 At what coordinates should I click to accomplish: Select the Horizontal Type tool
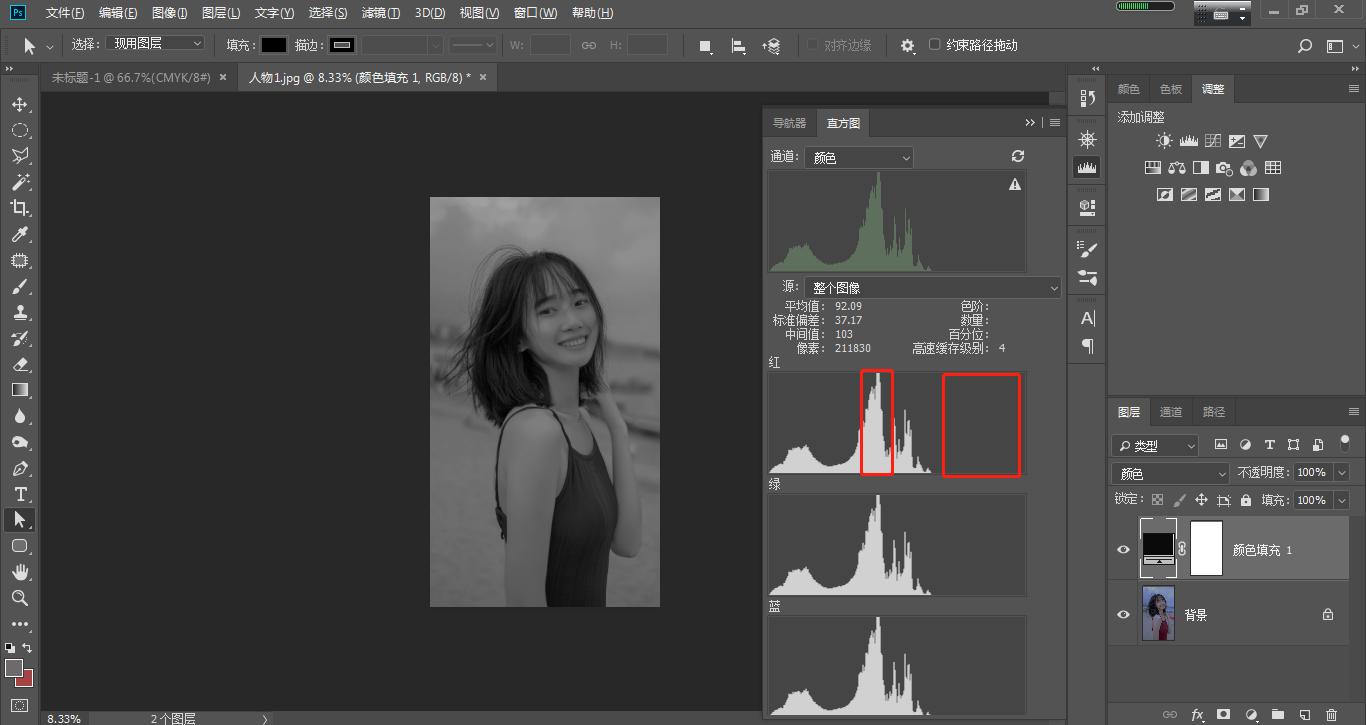tap(19, 494)
